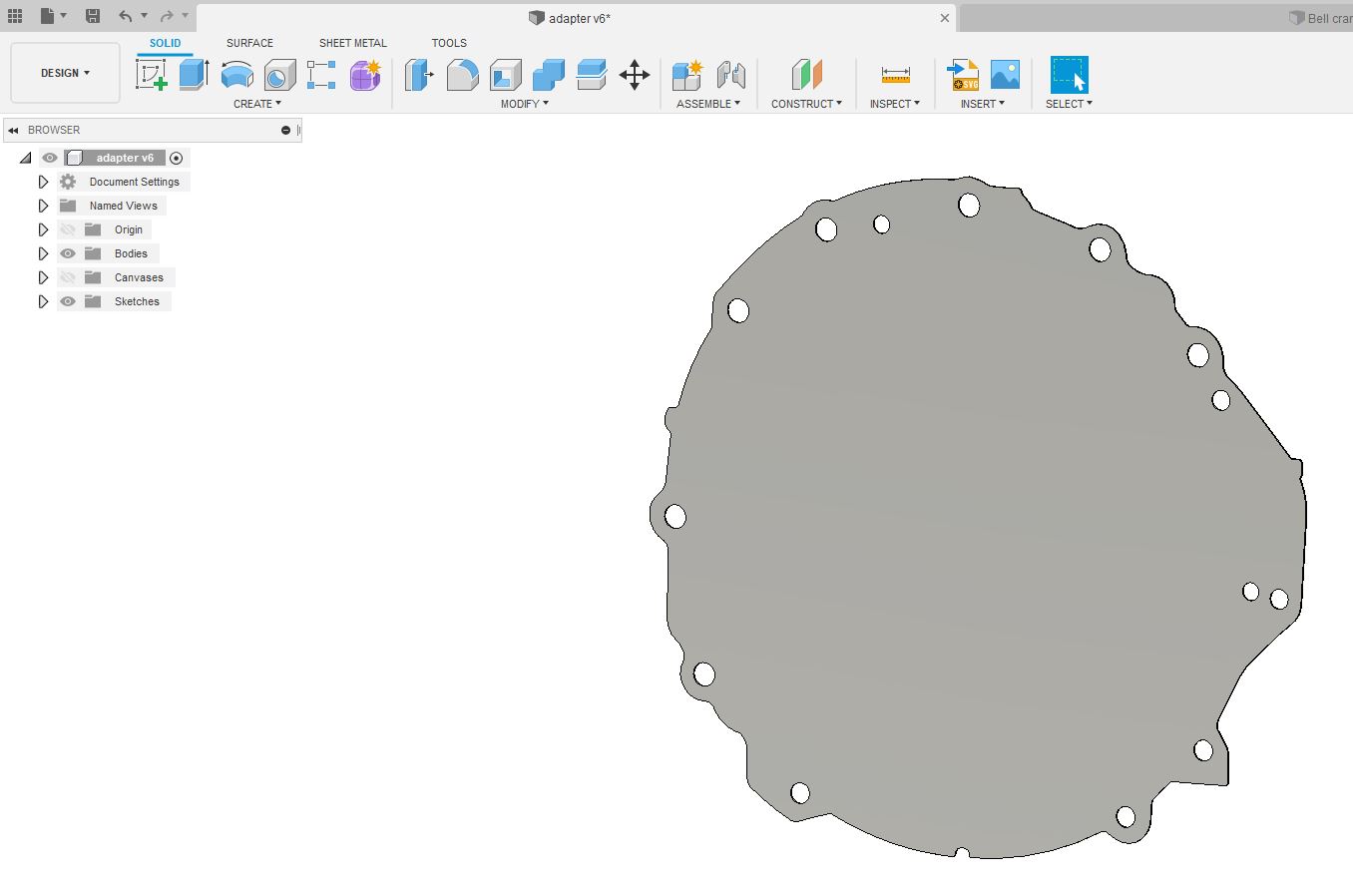Open the MODIFY dropdown menu

(524, 104)
